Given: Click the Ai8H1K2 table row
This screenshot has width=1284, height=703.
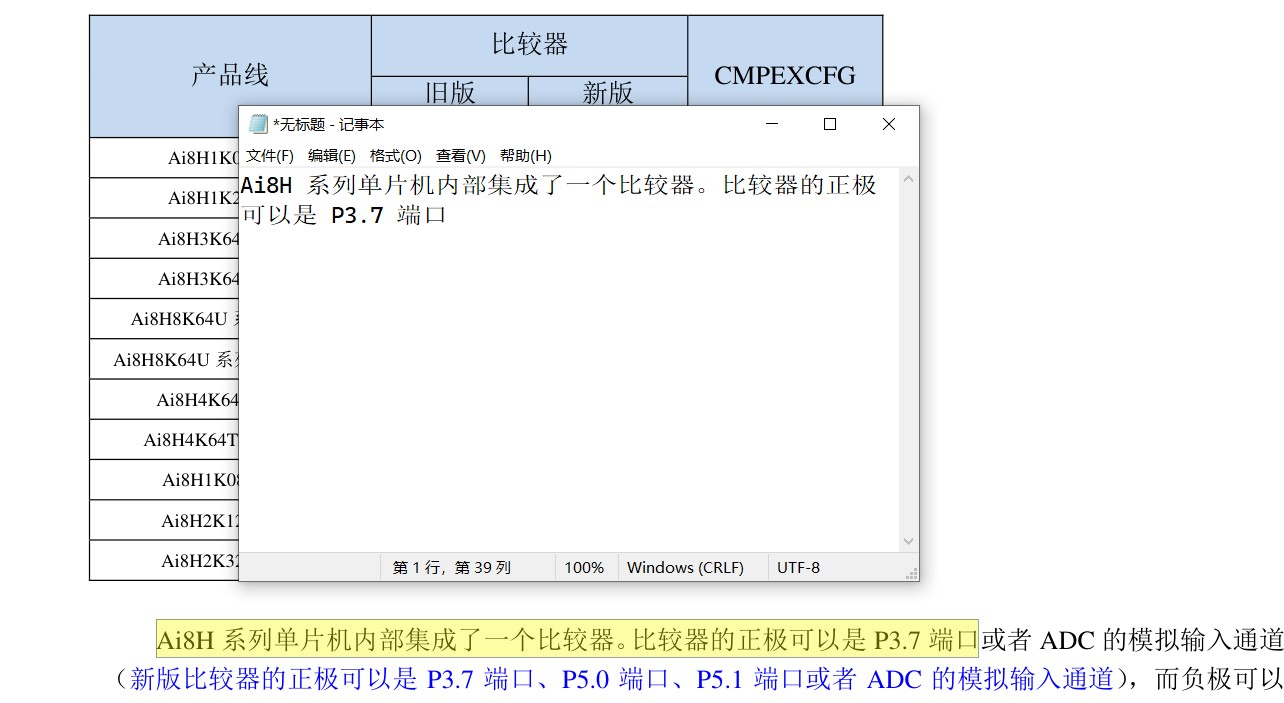Looking at the screenshot, I should pos(165,198).
